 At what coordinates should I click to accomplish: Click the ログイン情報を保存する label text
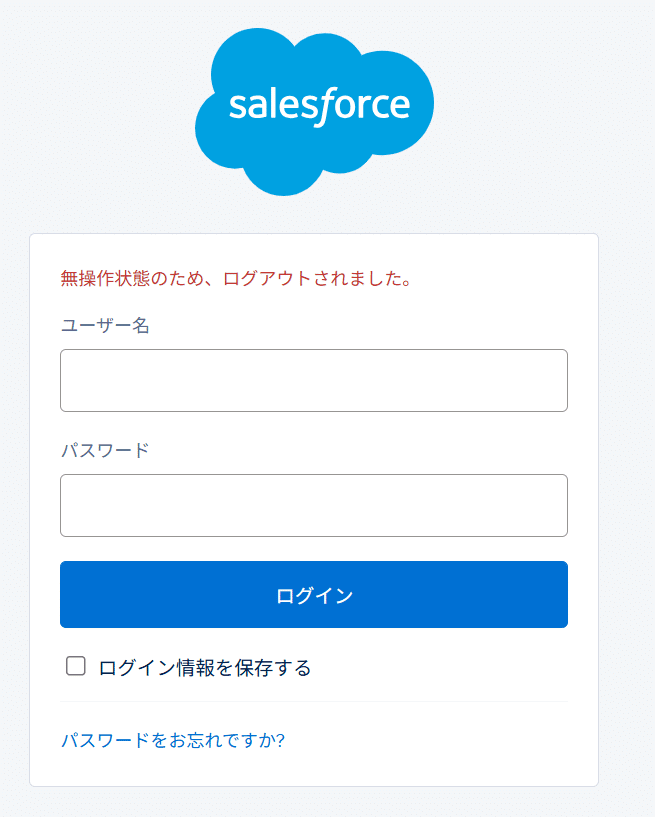205,667
